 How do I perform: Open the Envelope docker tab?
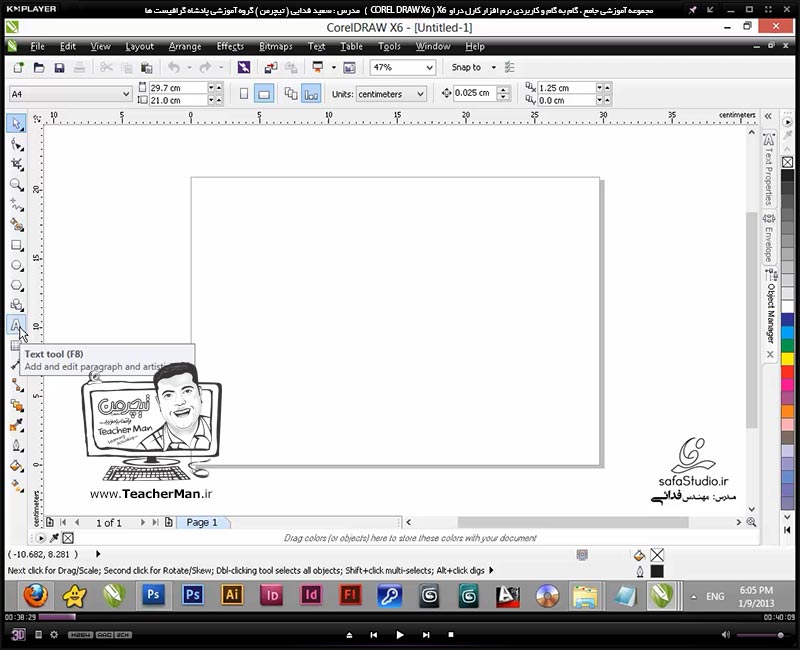point(769,238)
